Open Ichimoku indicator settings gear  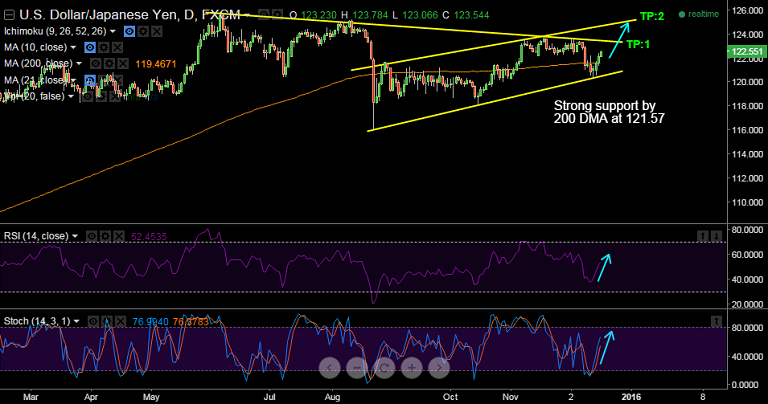pos(143,31)
